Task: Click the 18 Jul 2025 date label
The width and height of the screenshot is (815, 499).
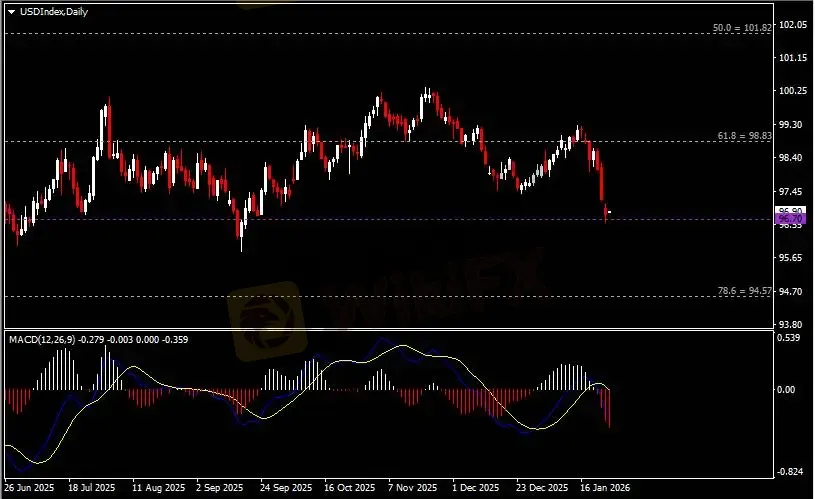Action: click(91, 488)
